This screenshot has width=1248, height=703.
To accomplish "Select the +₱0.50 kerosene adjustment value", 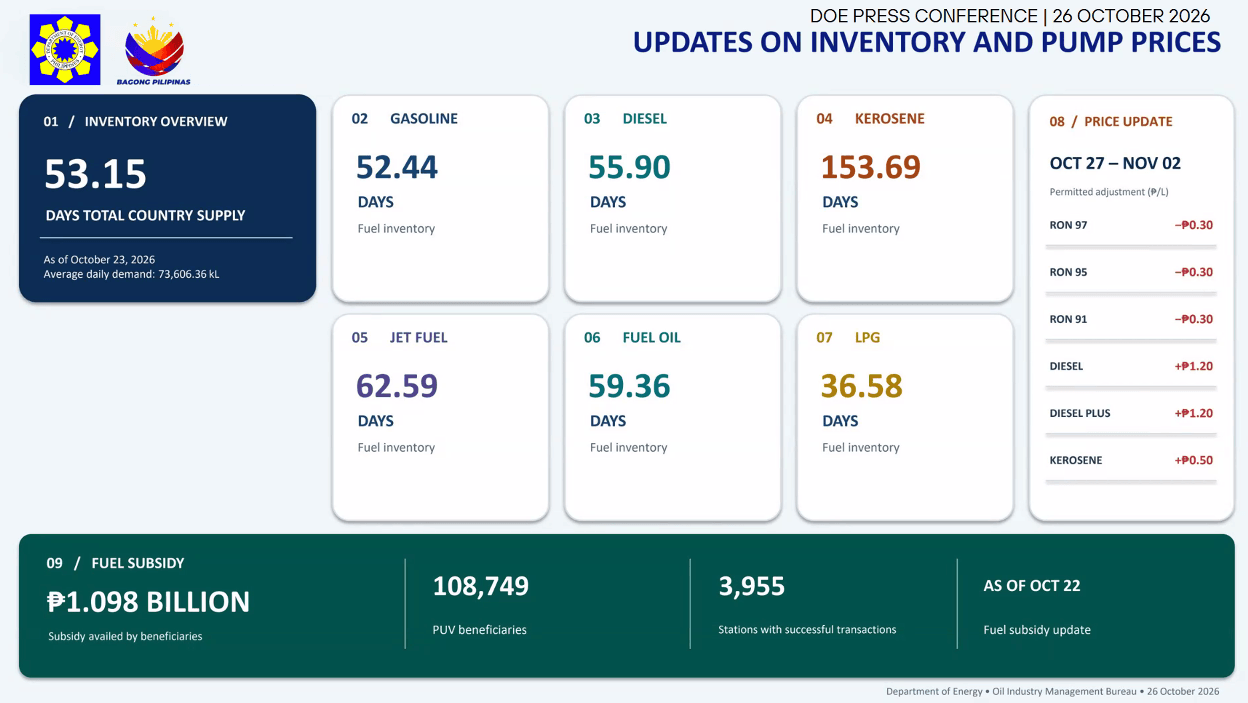I will 1194,460.
